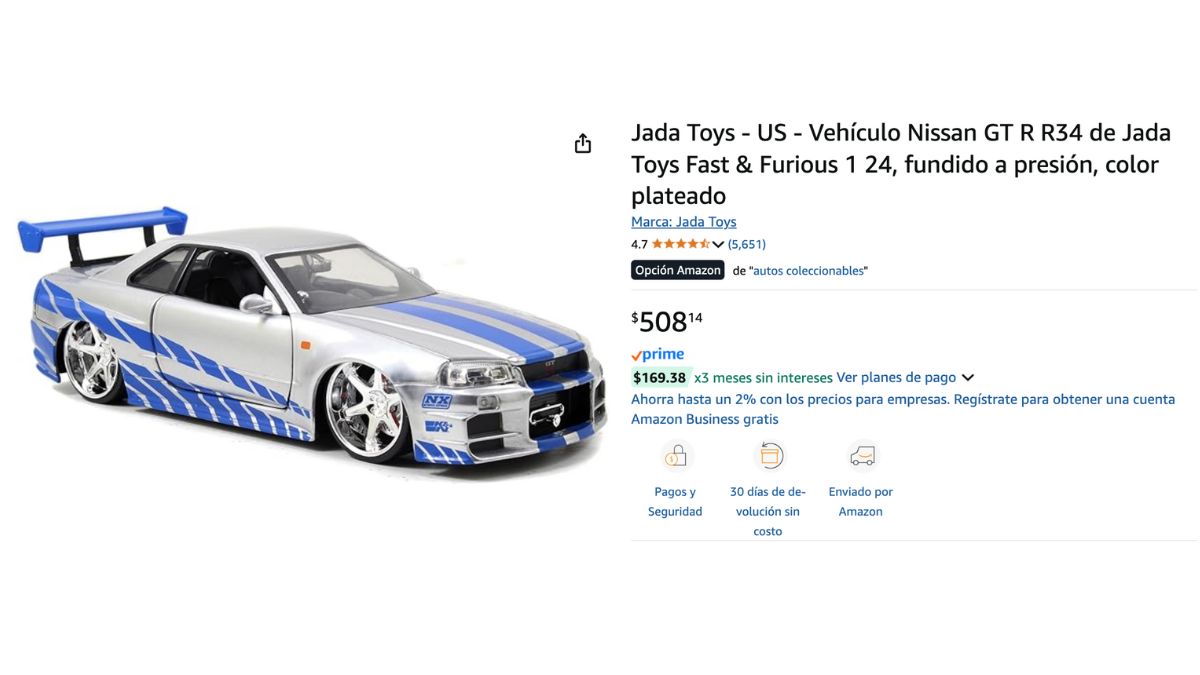Expand the Ver planes de pago chevron
Image resolution: width=1200 pixels, height=675 pixels.
[x=967, y=378]
